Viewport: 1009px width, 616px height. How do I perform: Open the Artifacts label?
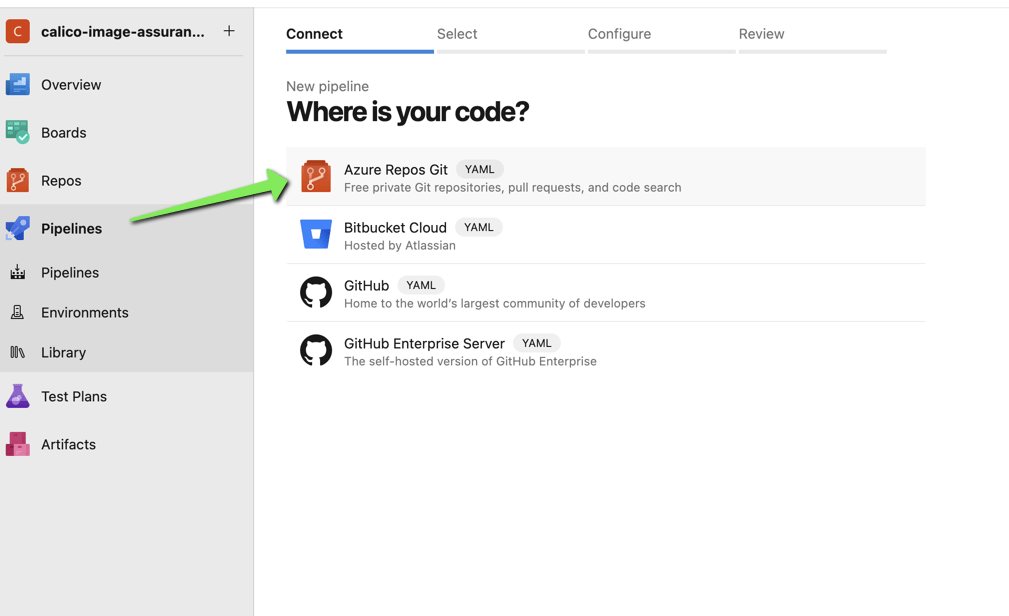tap(68, 445)
